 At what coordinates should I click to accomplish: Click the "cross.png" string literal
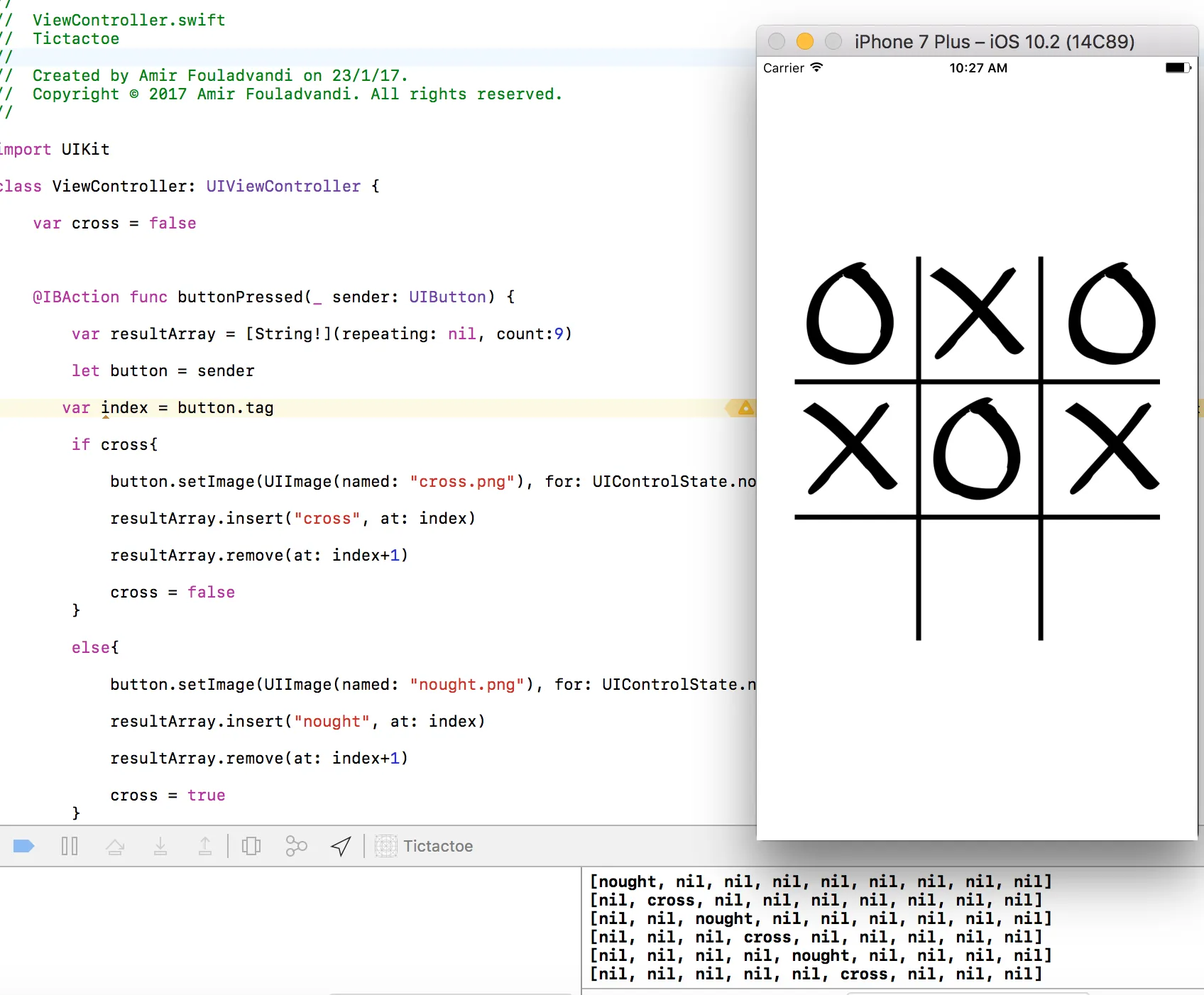(462, 481)
